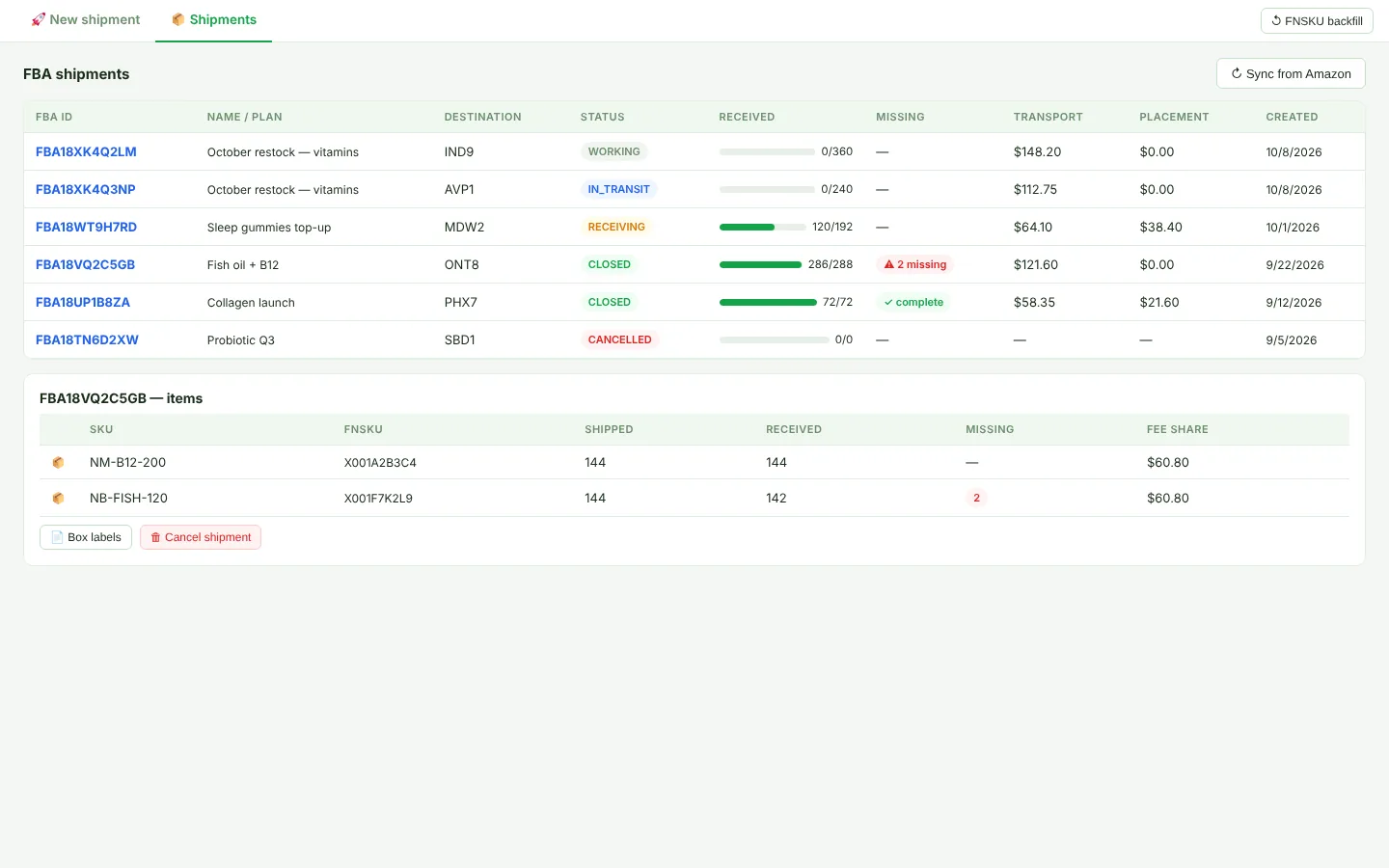This screenshot has height=868, width=1389.
Task: Click the FNSKU column header in items
Action: [x=363, y=429]
